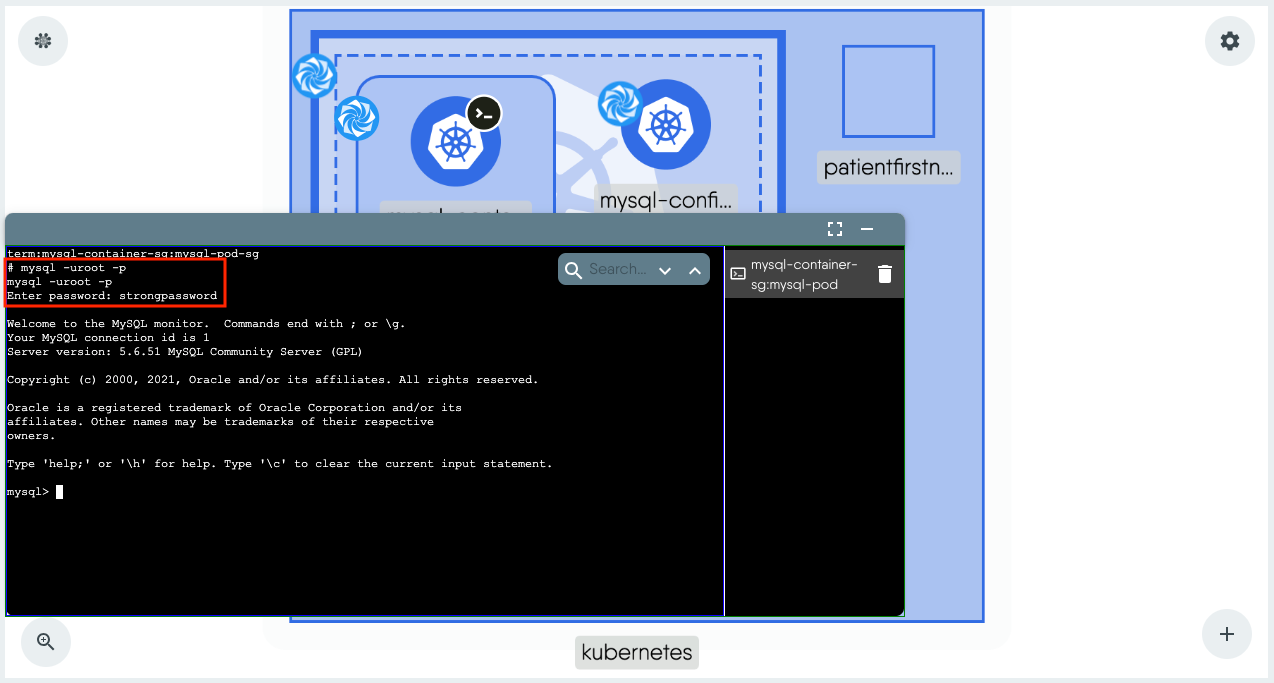Click the up chevron in the search bar
1274x683 pixels.
[x=695, y=269]
